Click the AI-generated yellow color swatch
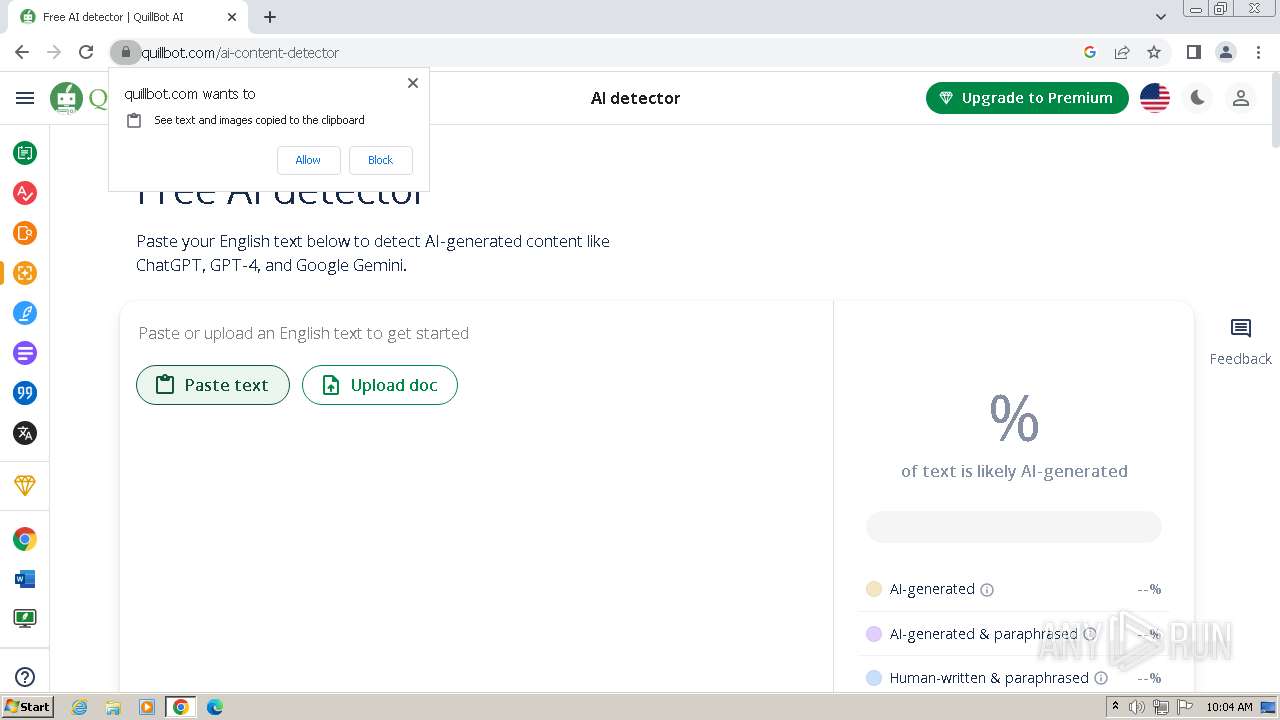The image size is (1280, 720). tap(874, 590)
